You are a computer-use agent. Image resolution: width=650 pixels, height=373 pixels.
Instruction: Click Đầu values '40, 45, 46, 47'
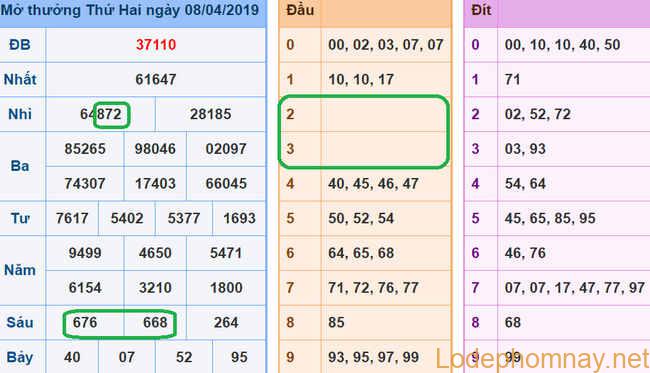(374, 184)
